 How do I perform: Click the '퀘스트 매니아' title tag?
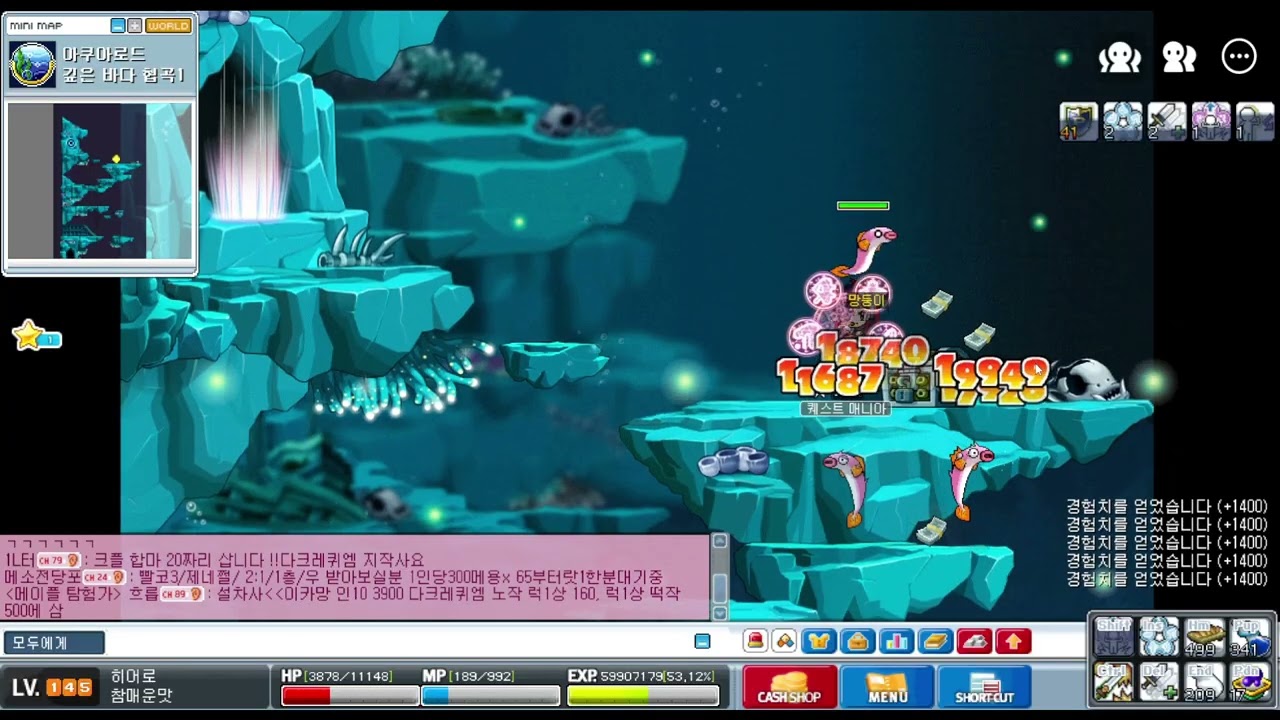click(x=845, y=408)
